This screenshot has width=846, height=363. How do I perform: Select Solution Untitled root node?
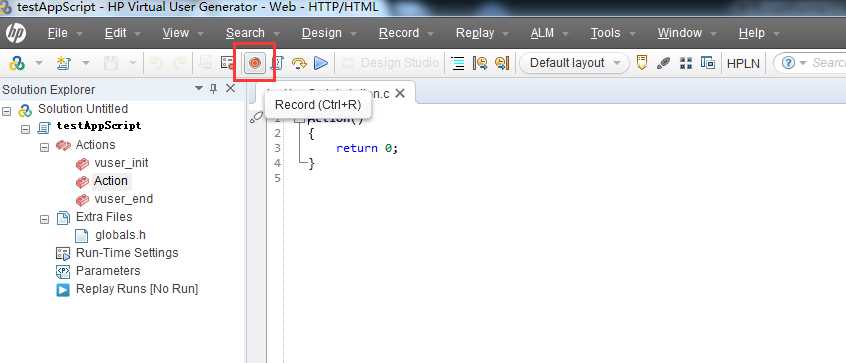83,109
